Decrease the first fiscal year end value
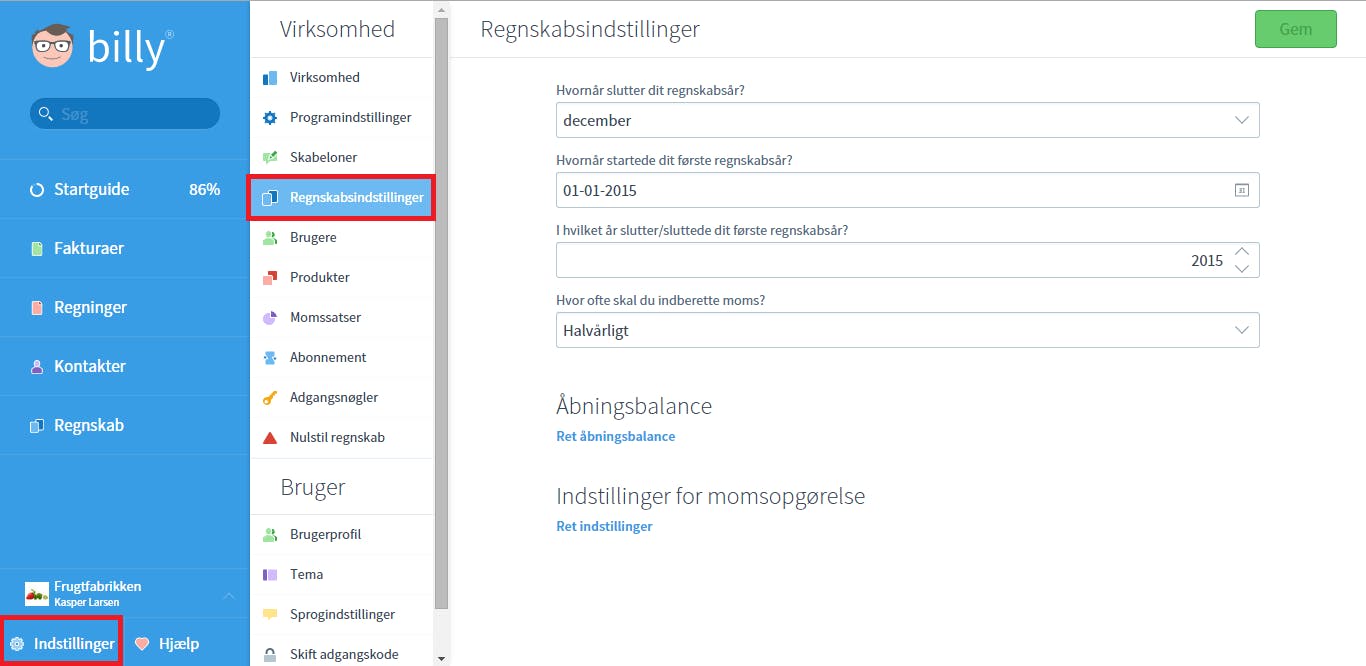The width and height of the screenshot is (1366, 666). pos(1242,268)
